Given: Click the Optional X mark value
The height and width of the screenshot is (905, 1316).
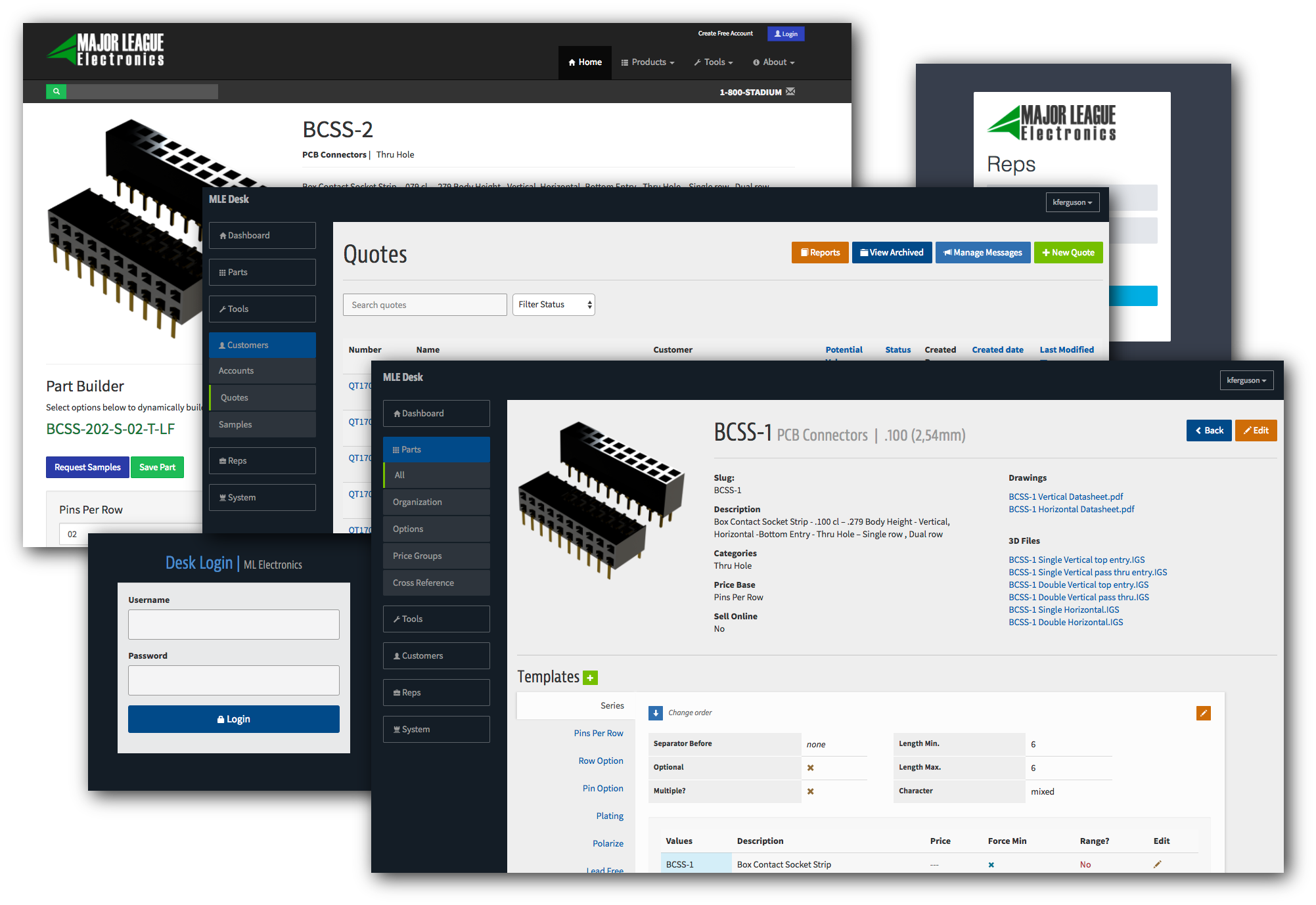Looking at the screenshot, I should point(811,768).
